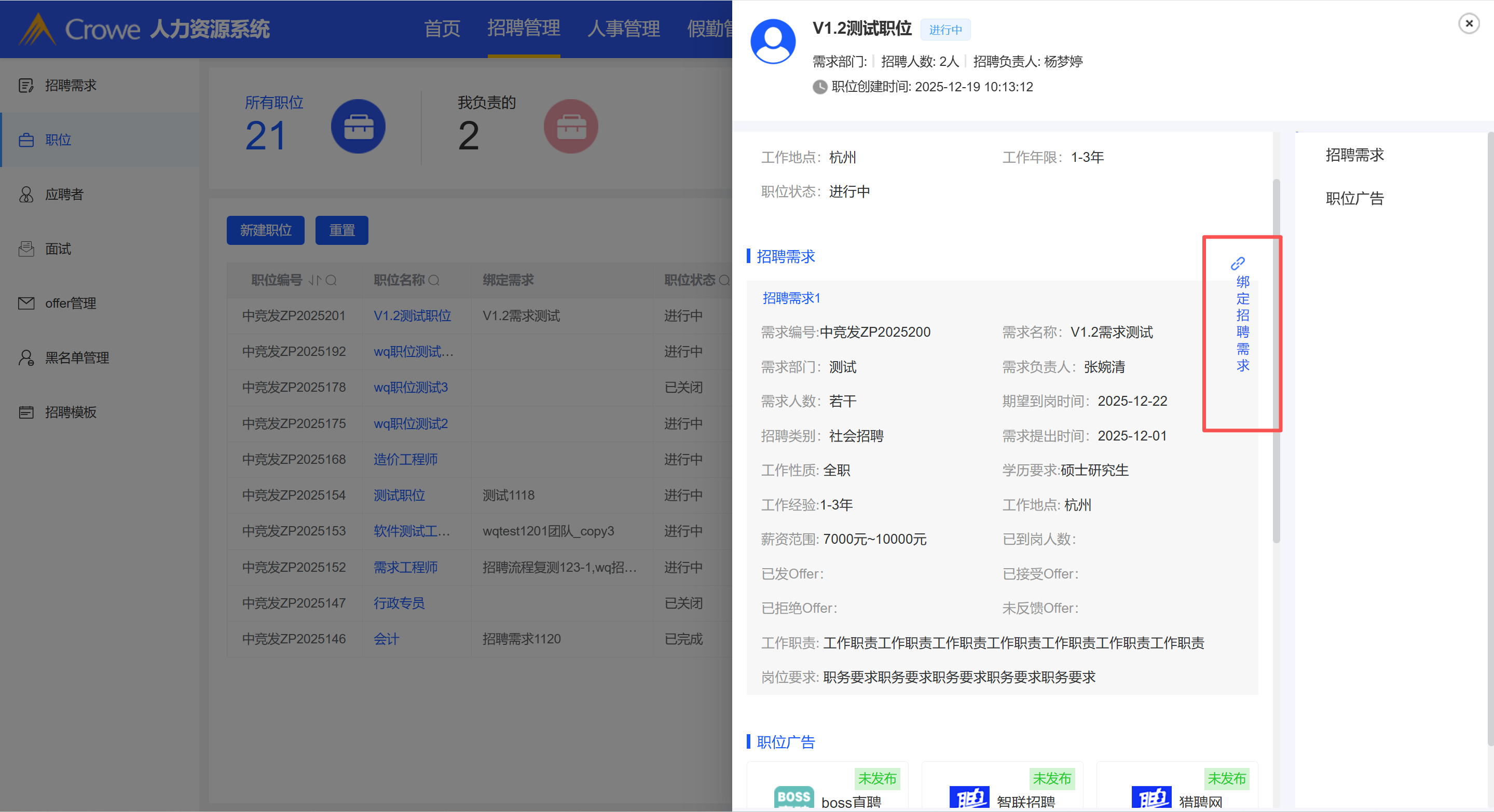
Task: Jump to 职位广告 anchor on right panel
Action: click(1354, 199)
